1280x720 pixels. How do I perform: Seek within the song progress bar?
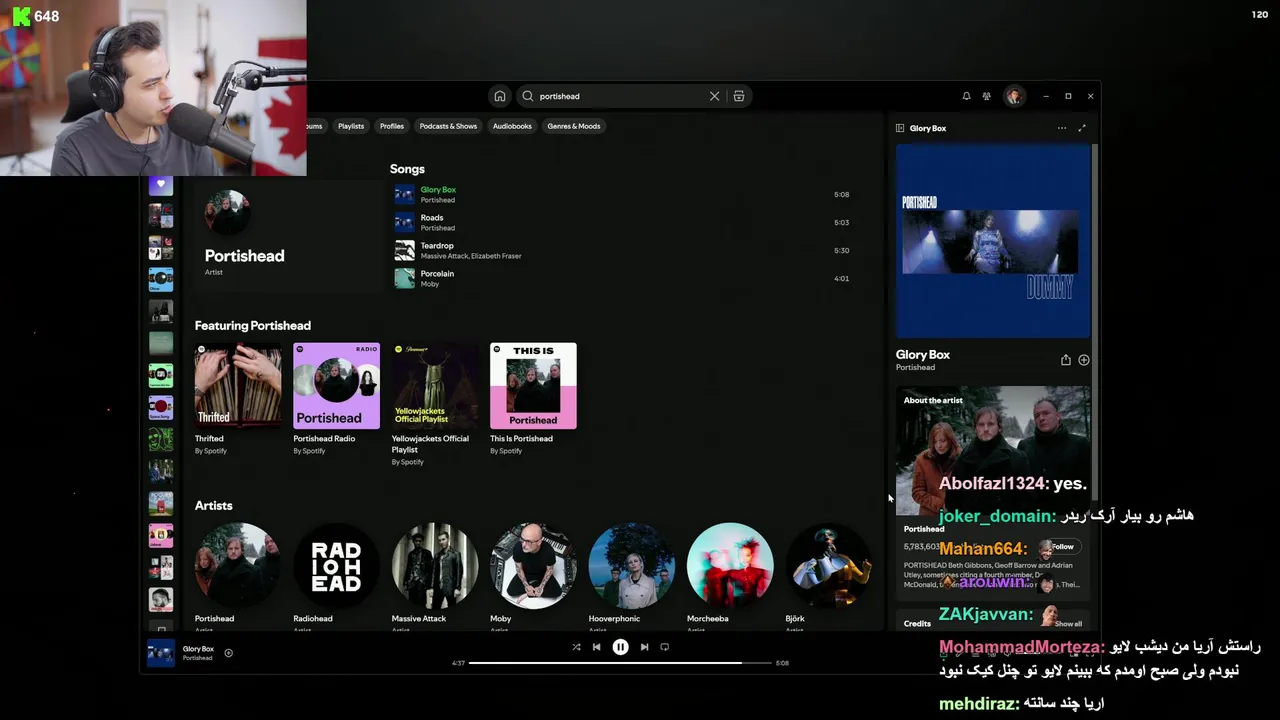coord(620,663)
